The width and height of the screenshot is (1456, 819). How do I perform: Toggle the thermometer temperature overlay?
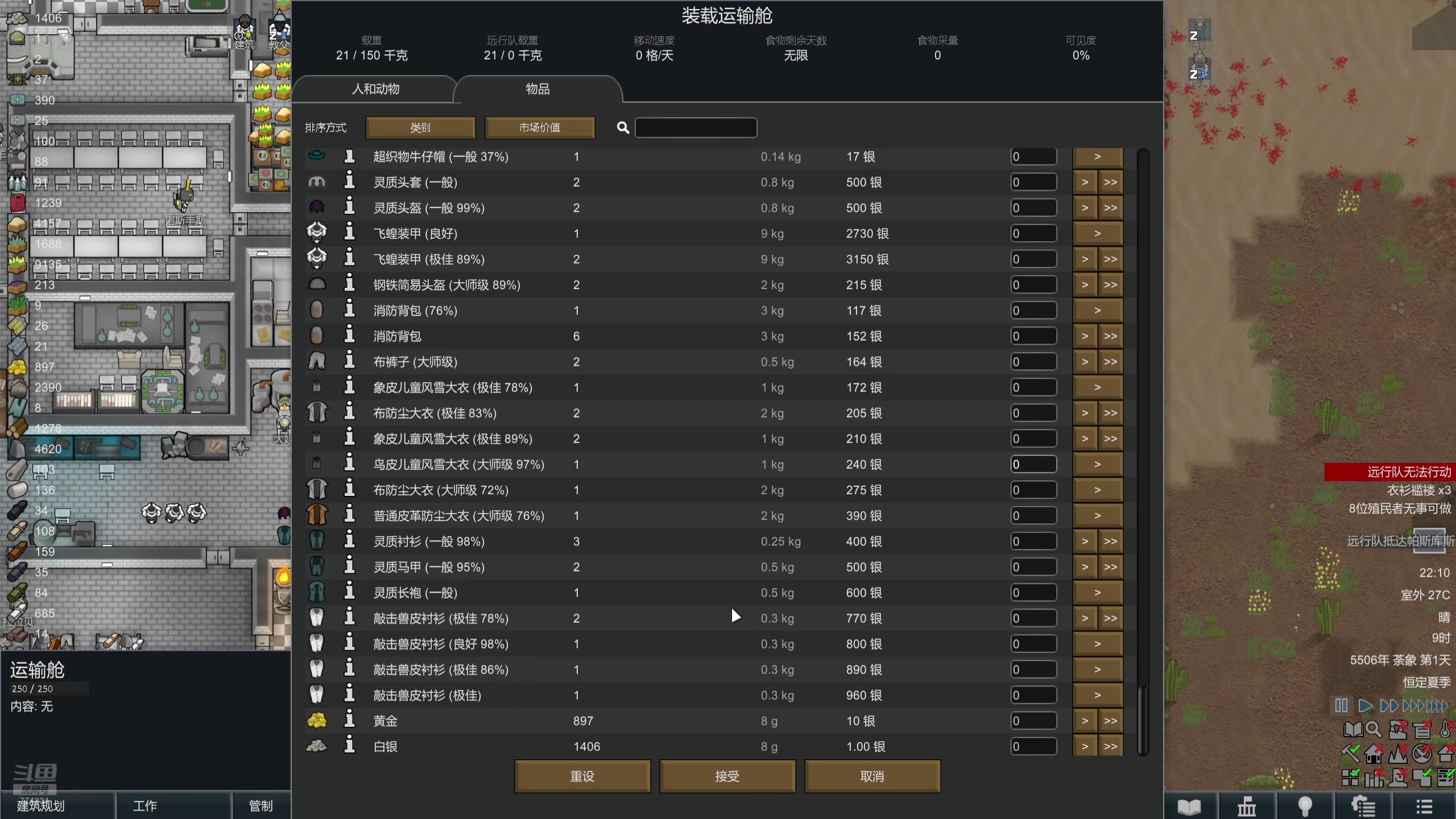click(x=1446, y=729)
